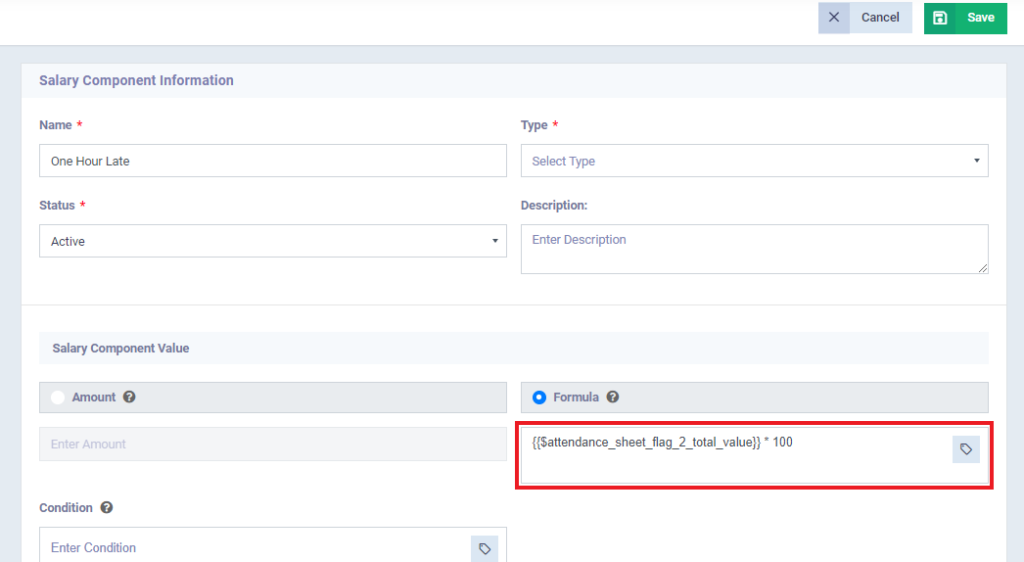The image size is (1024, 562).
Task: Click the help icon next to Condition
Action: click(106, 507)
